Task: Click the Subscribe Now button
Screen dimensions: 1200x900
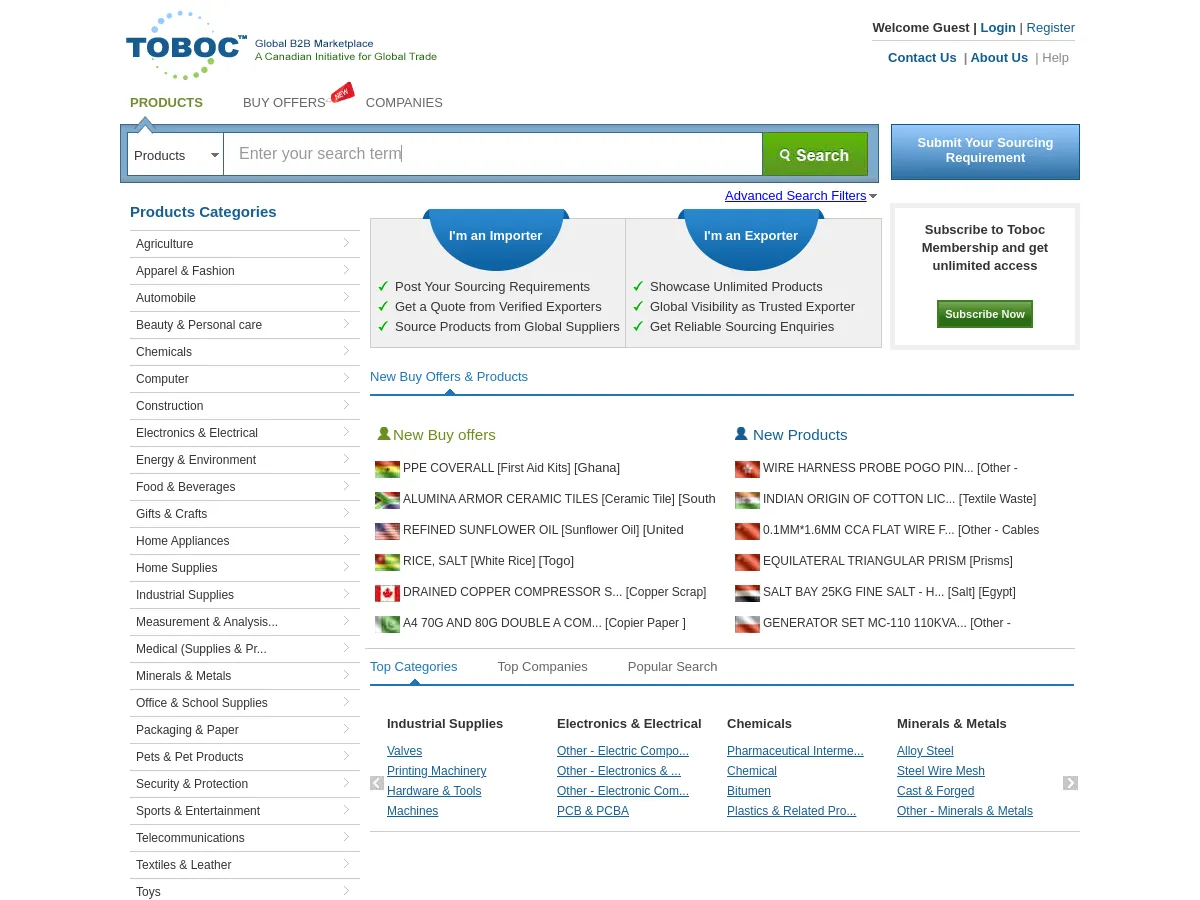Action: coord(984,313)
